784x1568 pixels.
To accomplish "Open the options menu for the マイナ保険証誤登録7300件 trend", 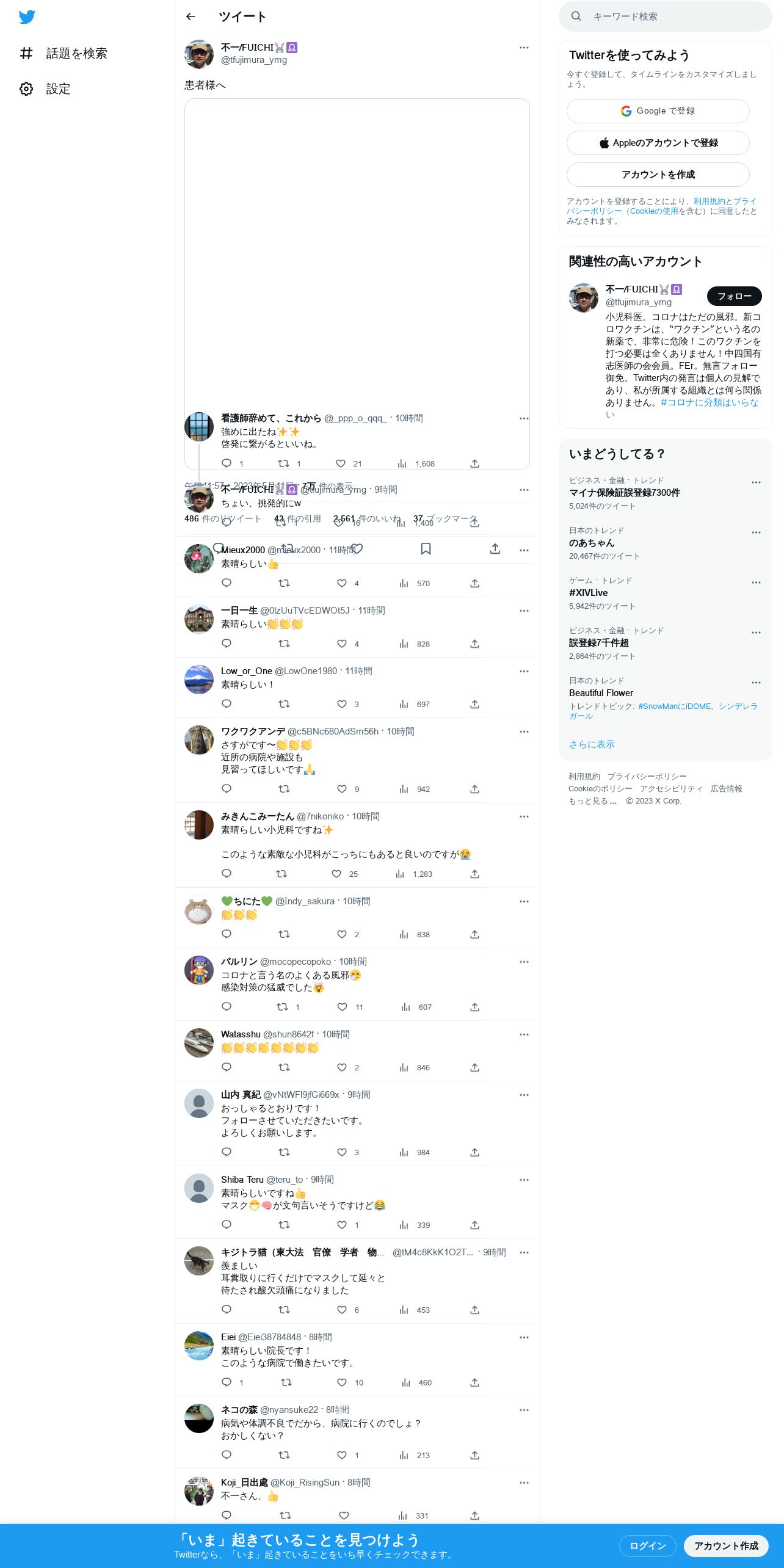I will click(756, 482).
